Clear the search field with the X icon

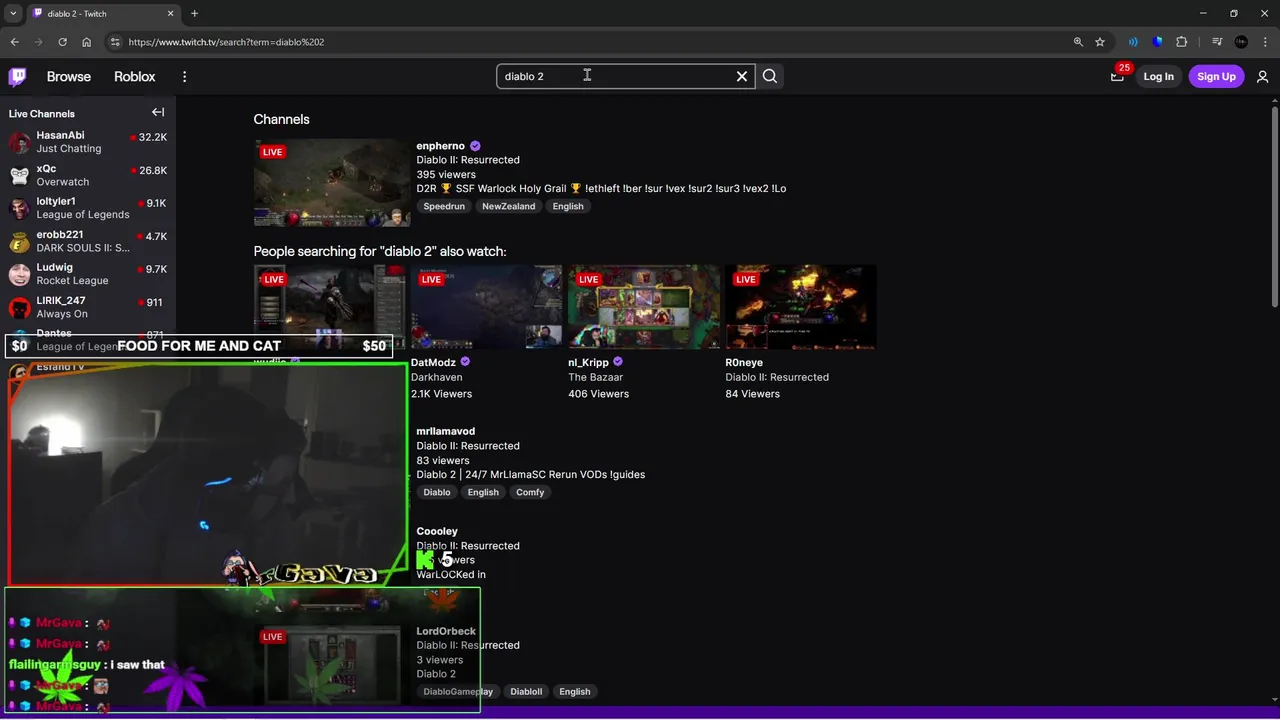coord(742,76)
